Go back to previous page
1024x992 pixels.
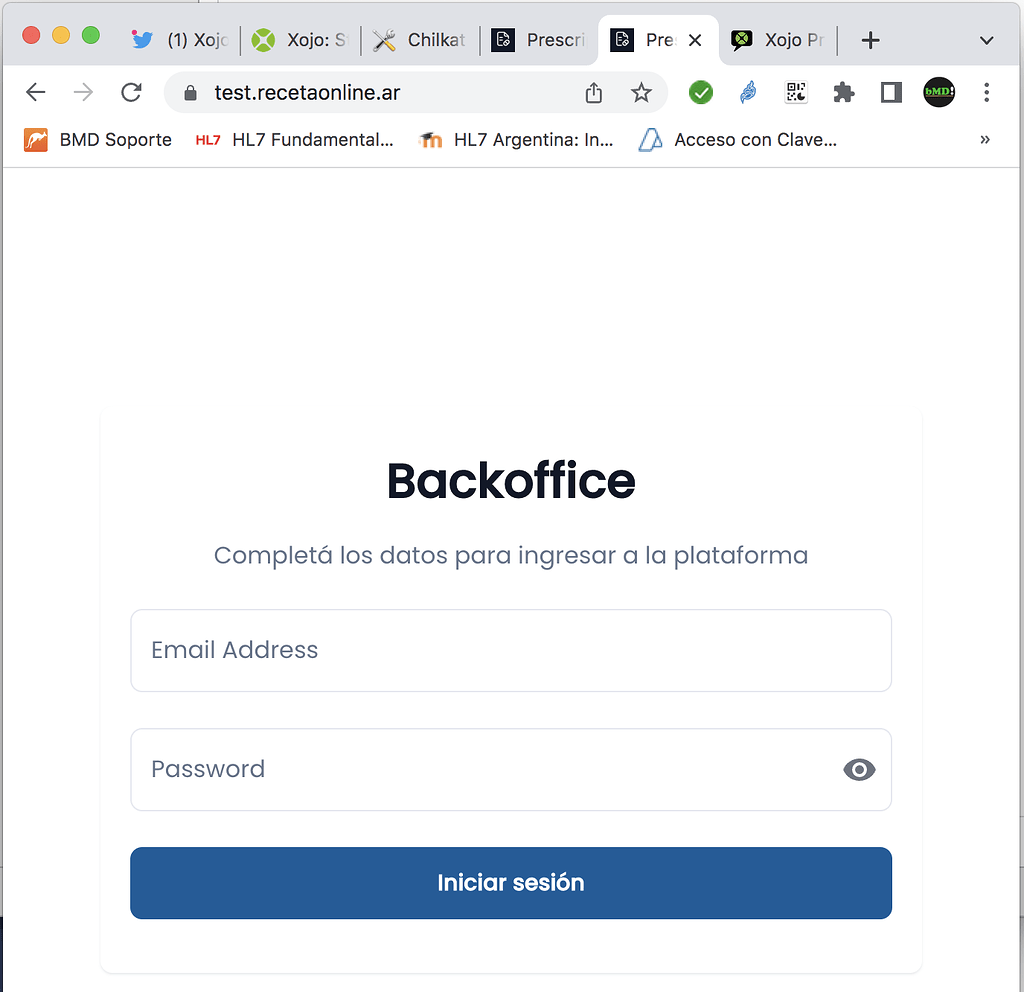coord(36,93)
